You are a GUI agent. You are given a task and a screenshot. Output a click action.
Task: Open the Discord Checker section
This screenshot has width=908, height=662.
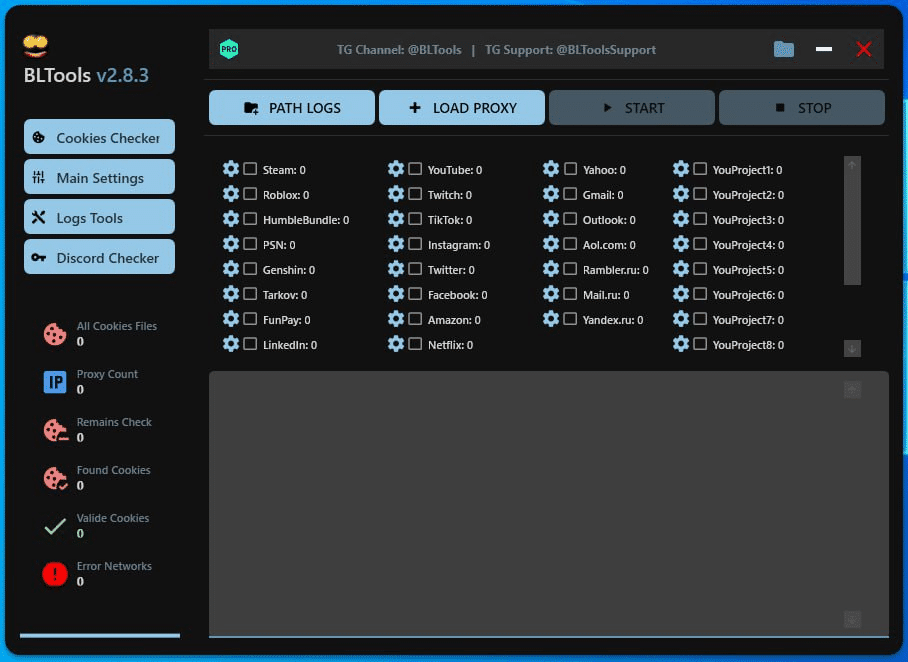point(99,257)
